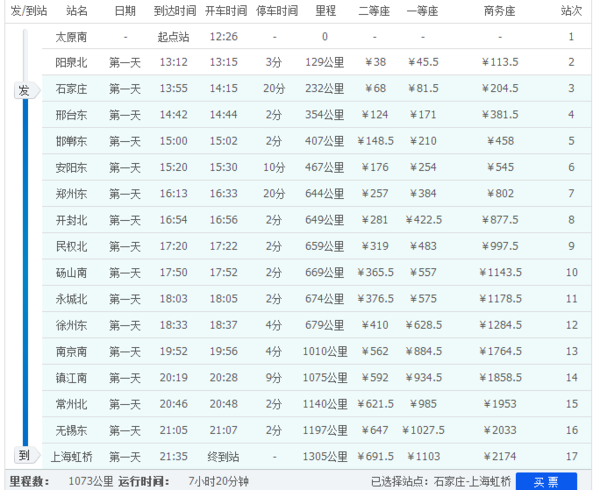Click the blue 买票 buy ticket button

coord(546,482)
